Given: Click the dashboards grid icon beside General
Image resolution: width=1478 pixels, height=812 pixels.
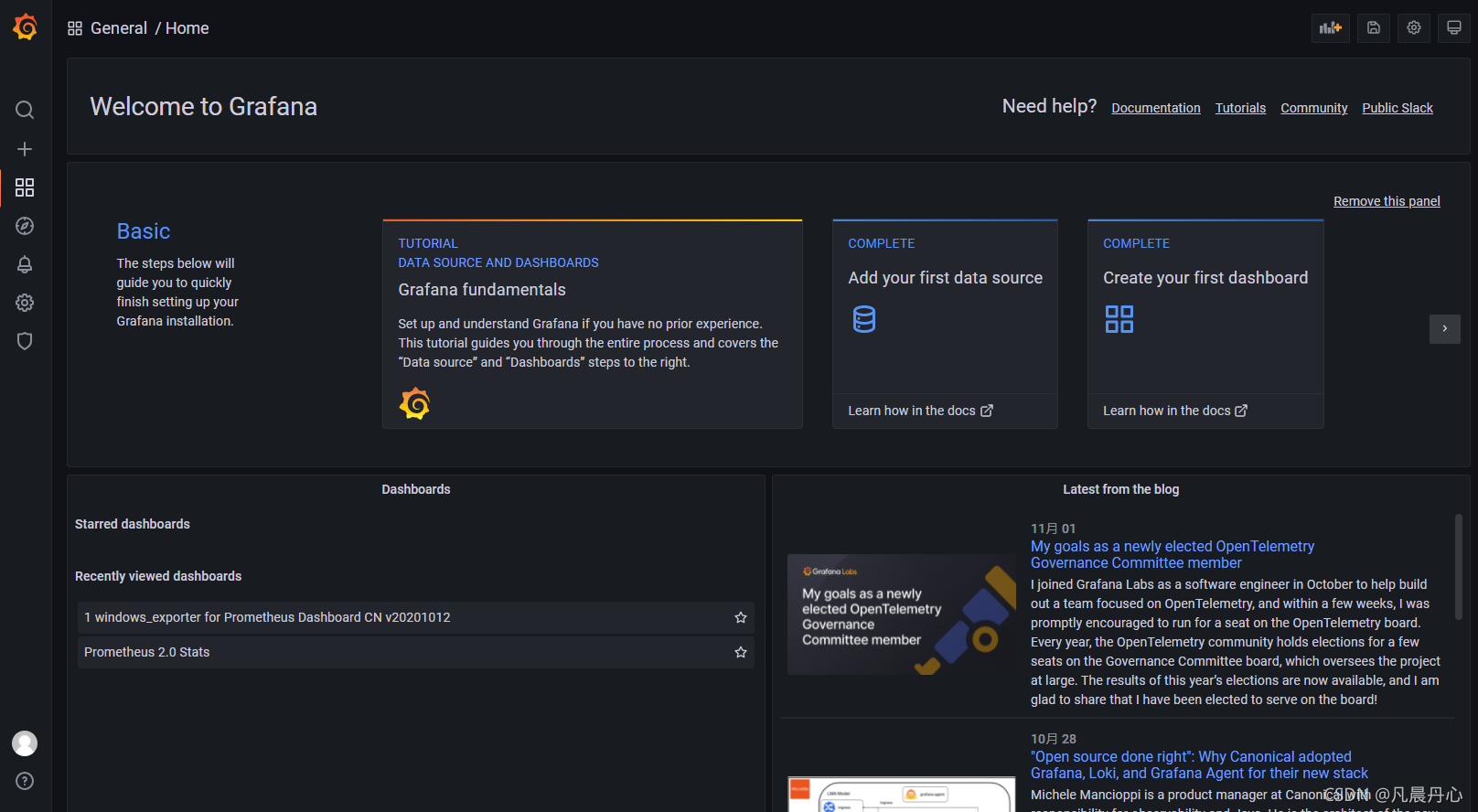Looking at the screenshot, I should click(x=75, y=28).
